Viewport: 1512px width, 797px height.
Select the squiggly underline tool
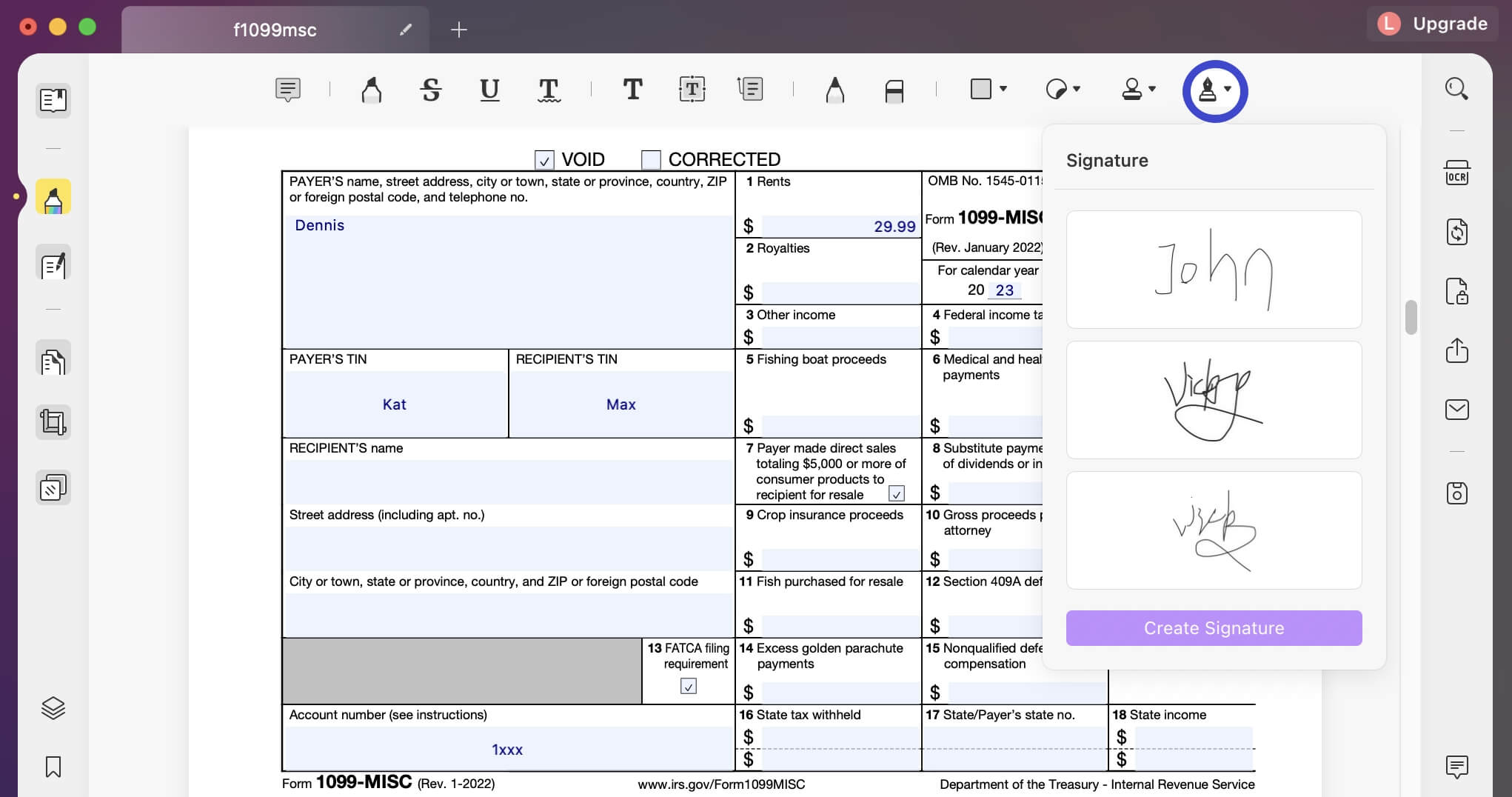point(549,90)
